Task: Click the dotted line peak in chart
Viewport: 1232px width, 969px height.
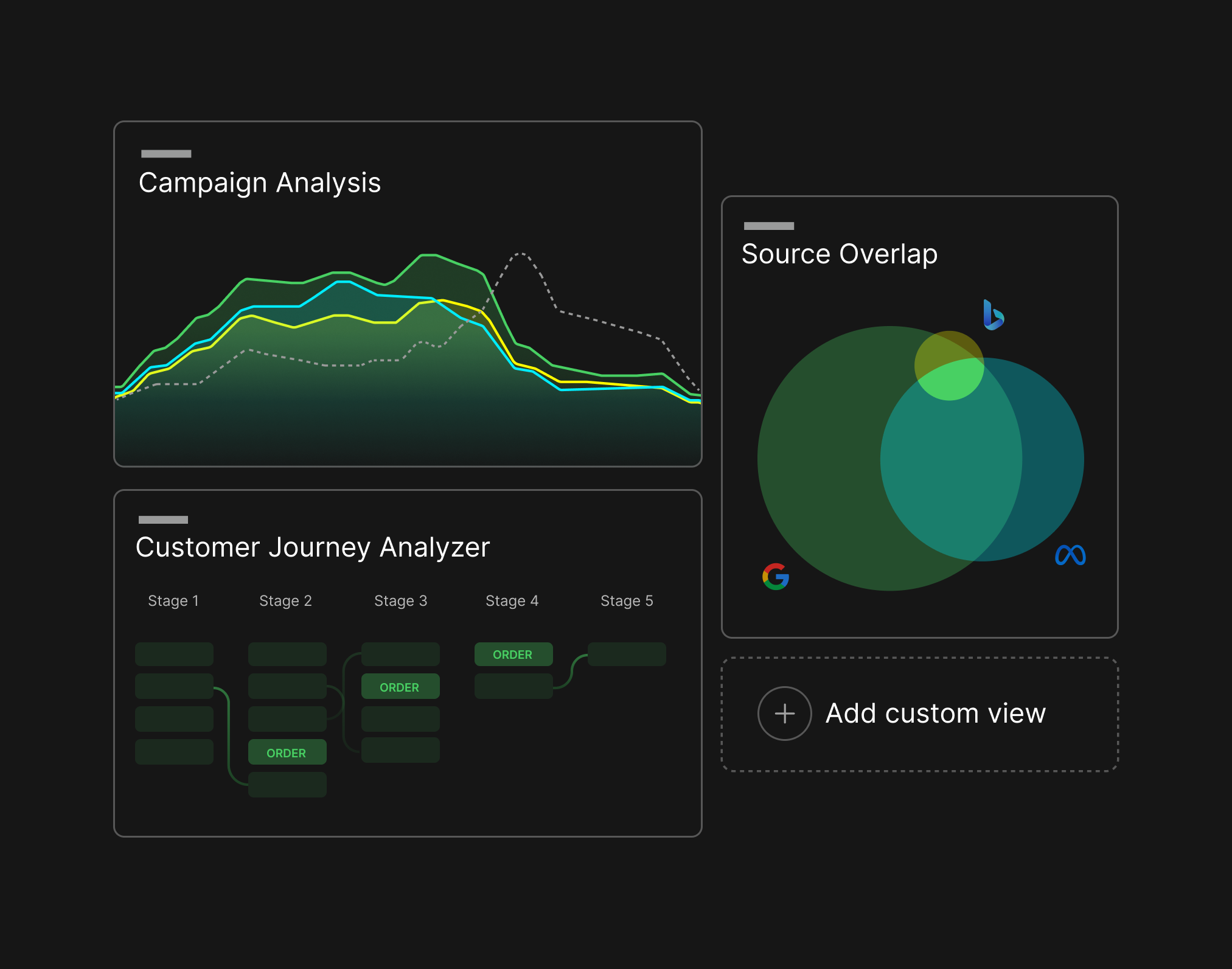Action: [x=520, y=253]
